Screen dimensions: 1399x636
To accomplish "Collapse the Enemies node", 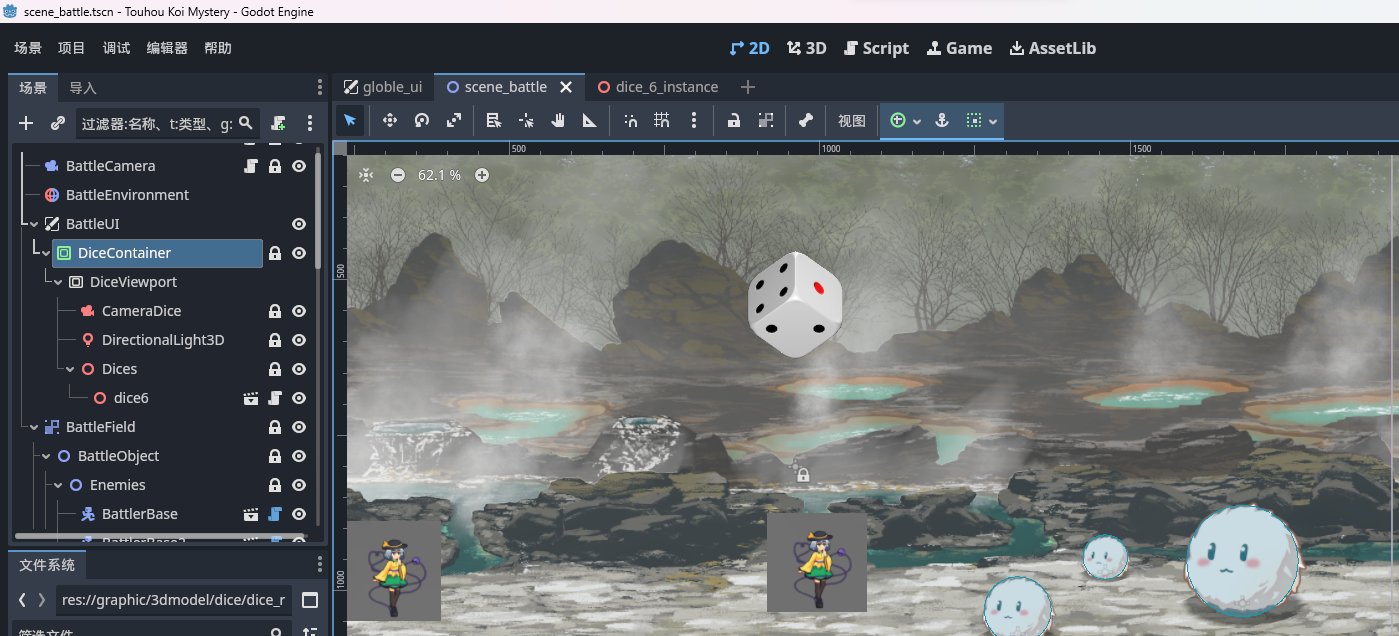I will click(58, 485).
